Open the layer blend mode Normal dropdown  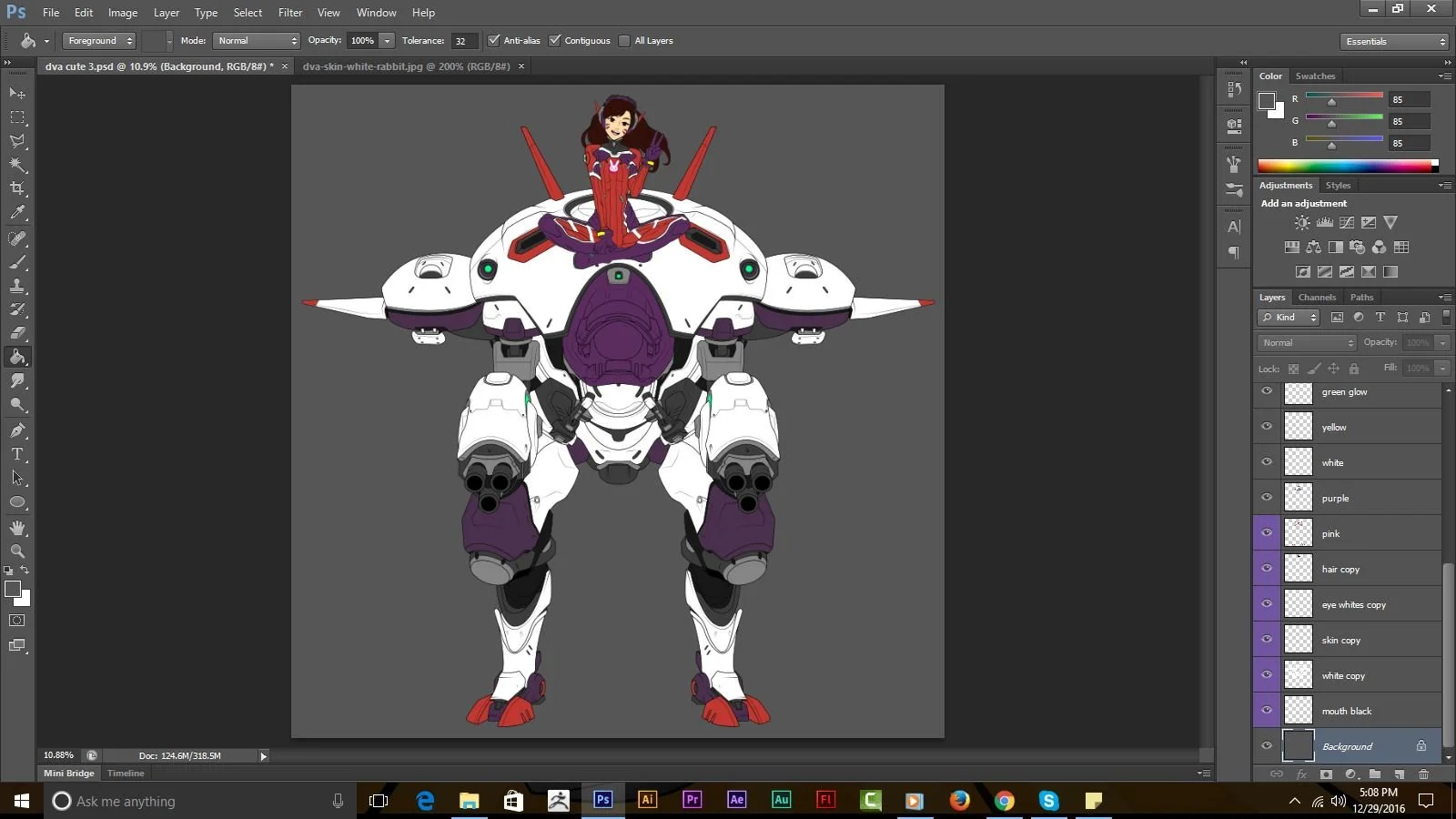tap(1308, 343)
